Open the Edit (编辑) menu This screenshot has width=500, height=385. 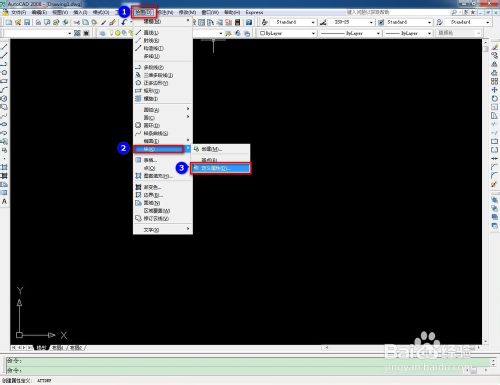(39, 12)
